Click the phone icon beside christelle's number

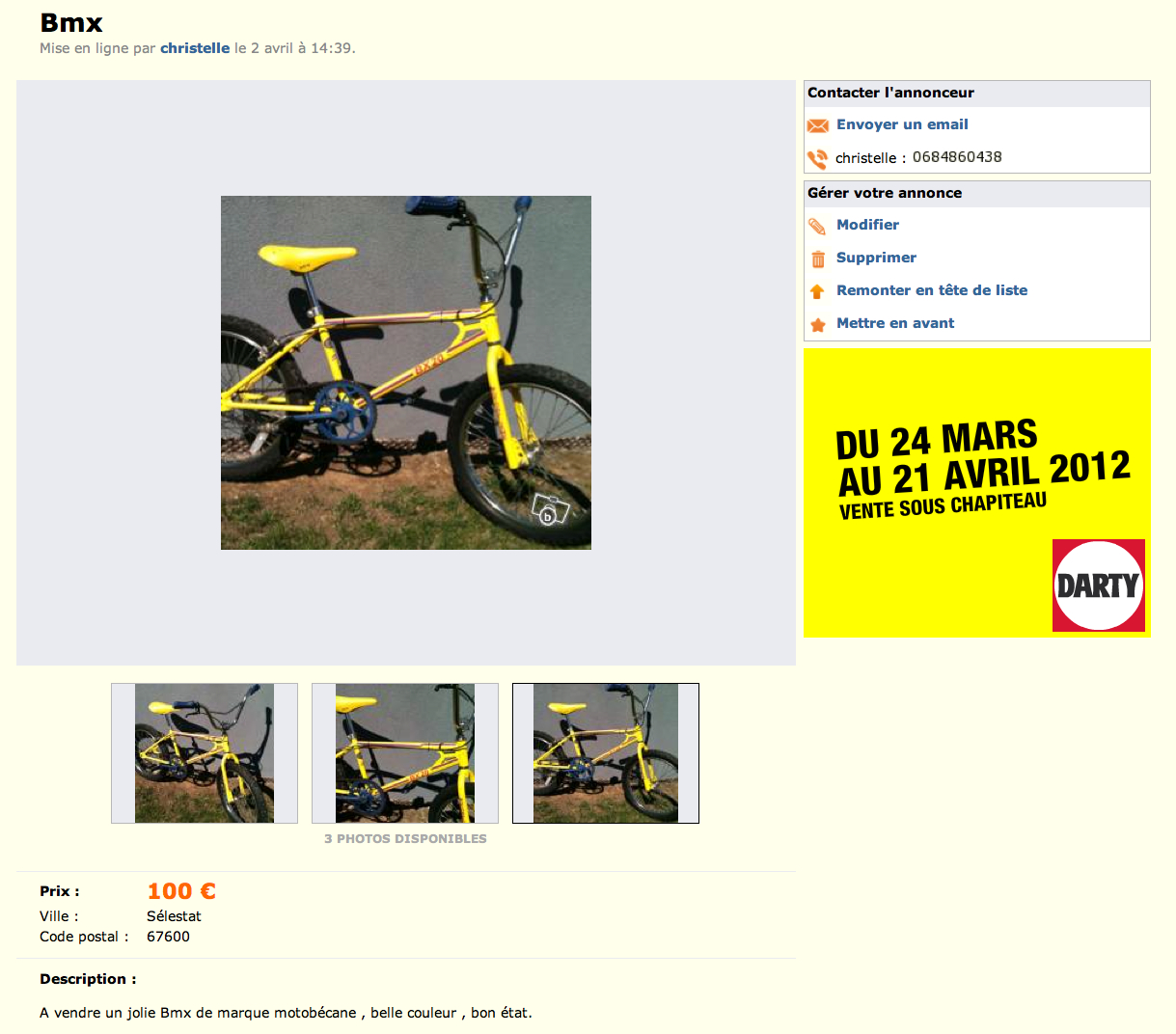coord(818,158)
